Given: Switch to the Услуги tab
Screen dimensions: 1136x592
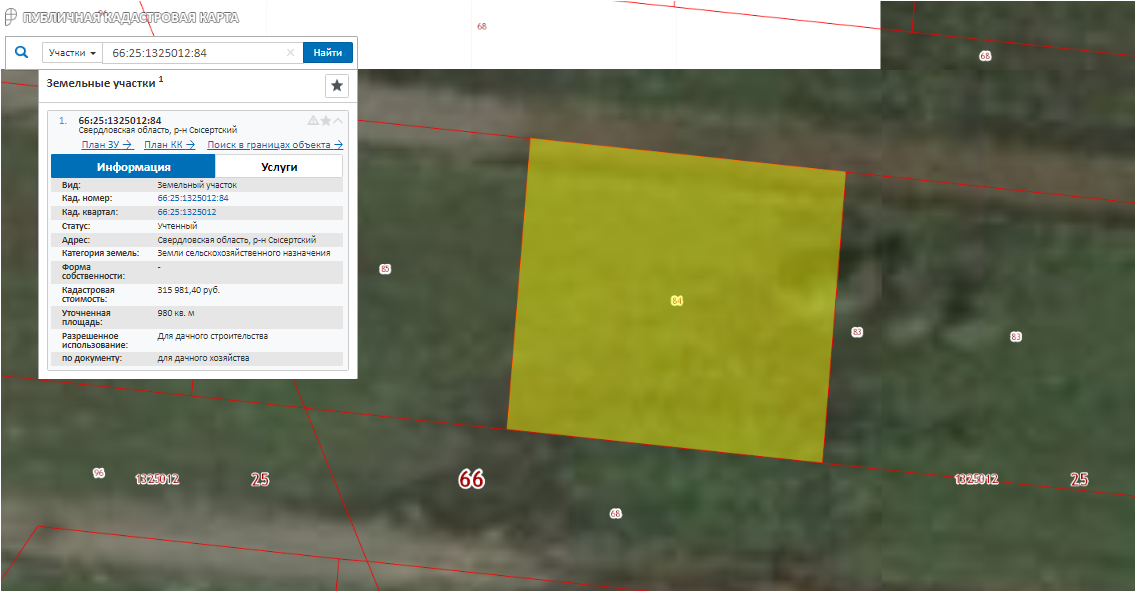Looking at the screenshot, I should (x=279, y=167).
